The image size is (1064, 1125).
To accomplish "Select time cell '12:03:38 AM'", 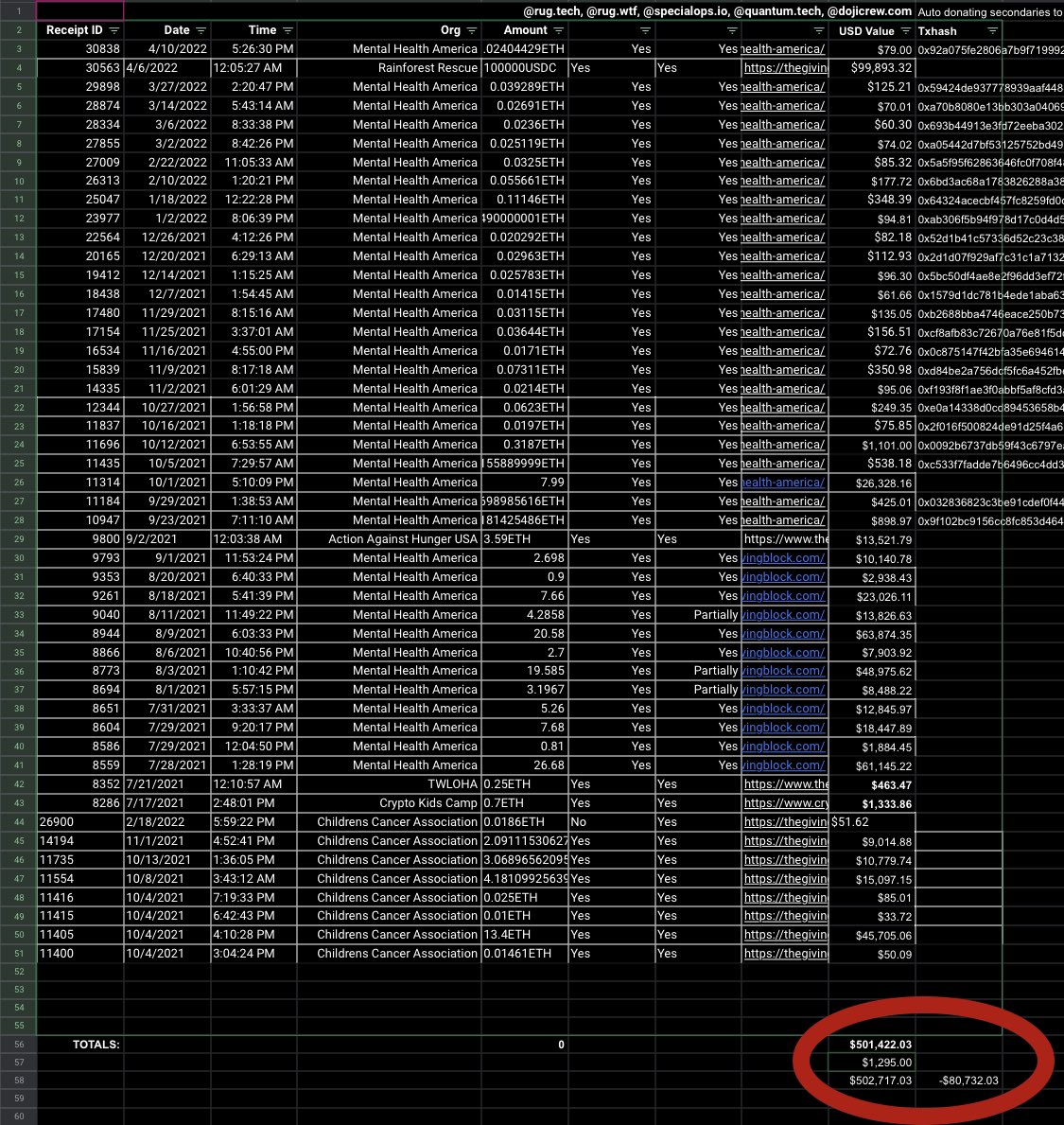I will pyautogui.click(x=253, y=538).
